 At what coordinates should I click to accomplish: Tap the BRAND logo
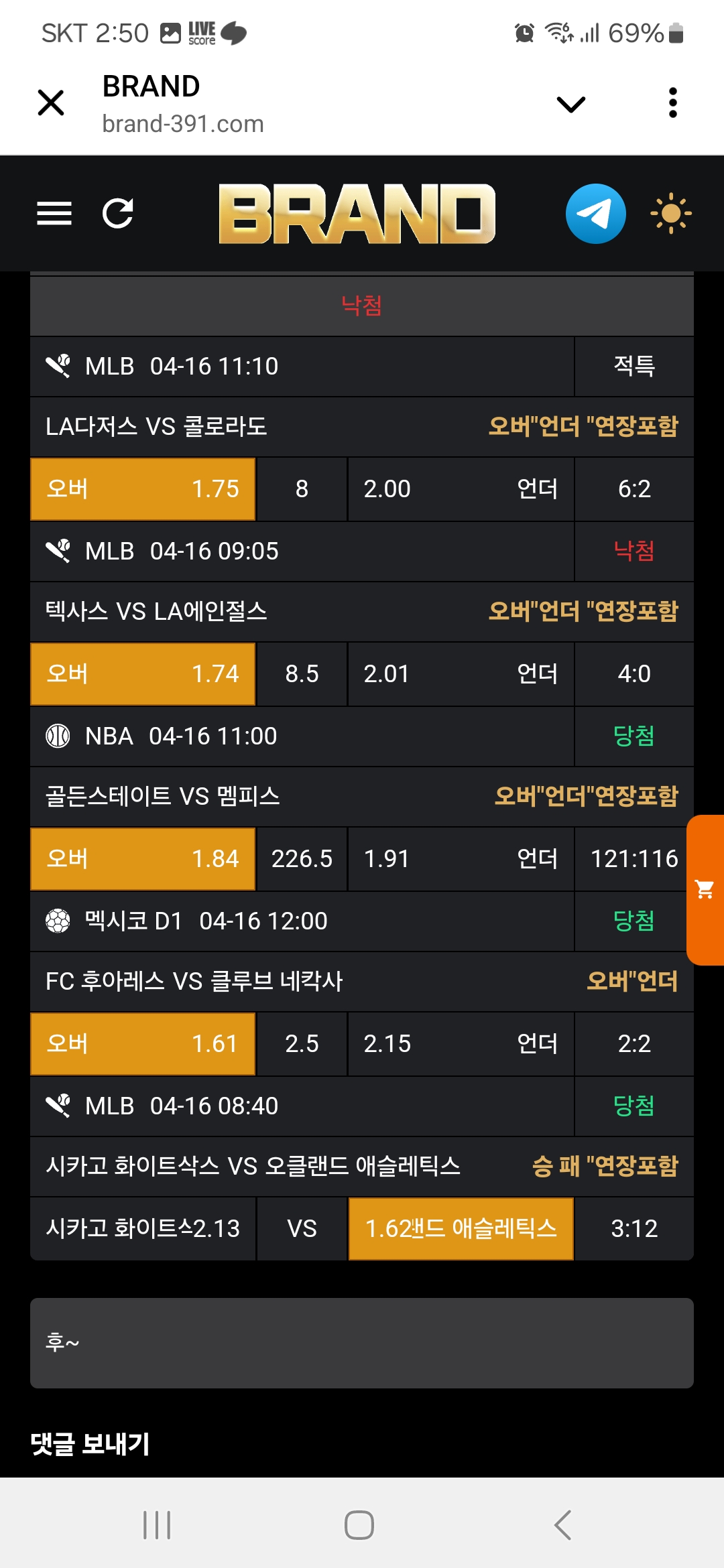(357, 214)
